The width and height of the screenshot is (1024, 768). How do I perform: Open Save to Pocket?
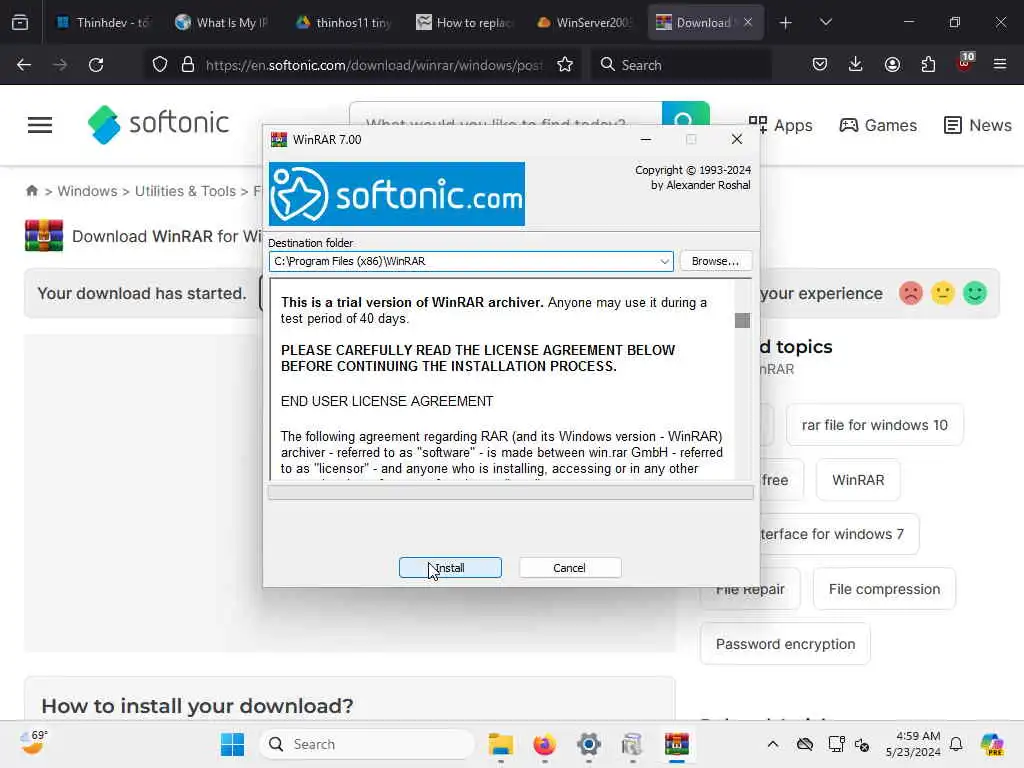(820, 65)
